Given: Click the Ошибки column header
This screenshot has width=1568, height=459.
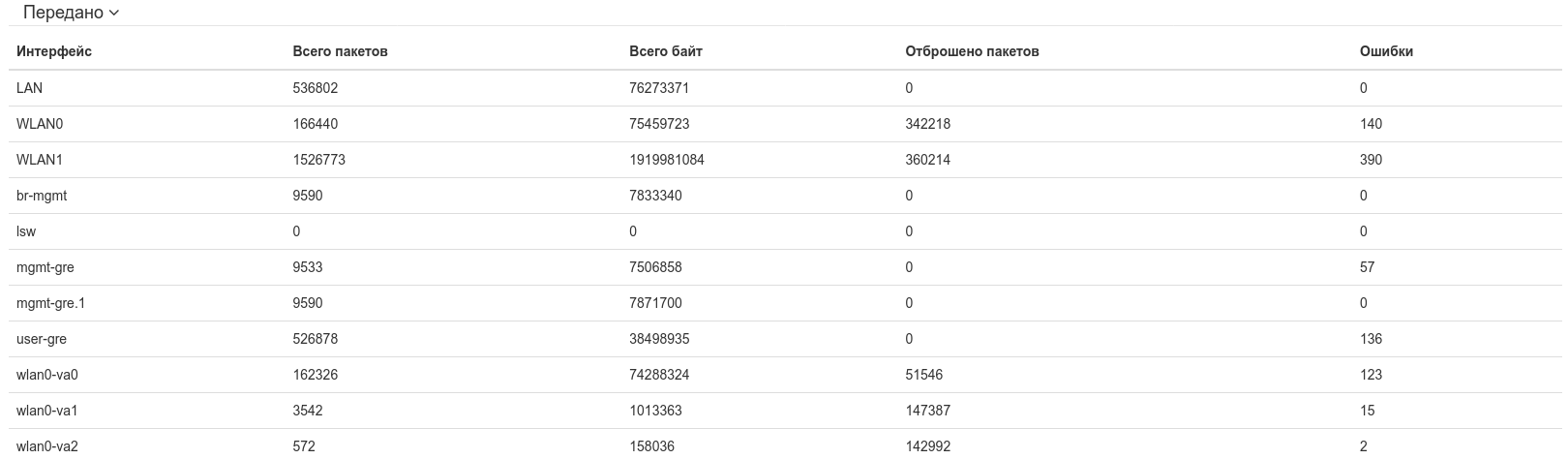Looking at the screenshot, I should [x=1386, y=51].
